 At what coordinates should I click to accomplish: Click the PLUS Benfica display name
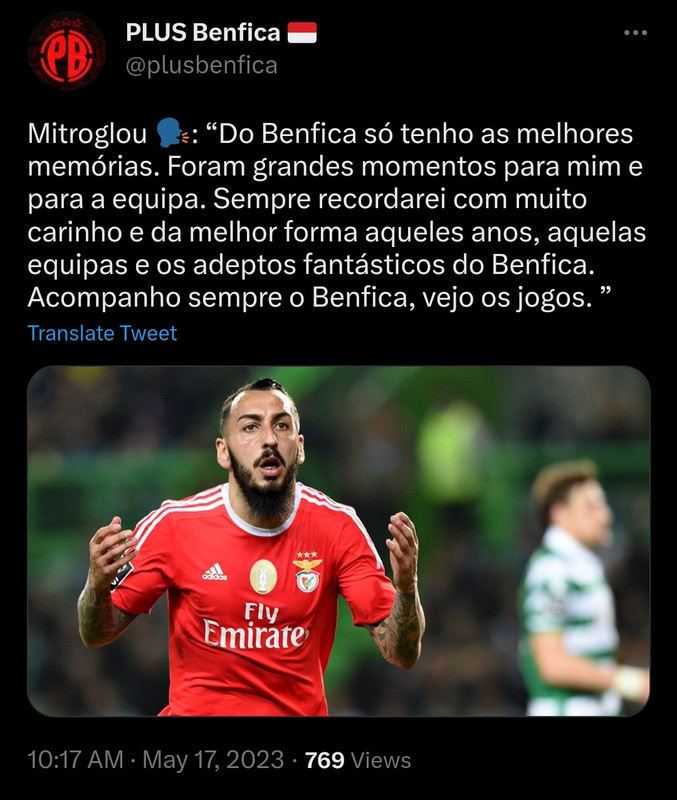tap(203, 33)
